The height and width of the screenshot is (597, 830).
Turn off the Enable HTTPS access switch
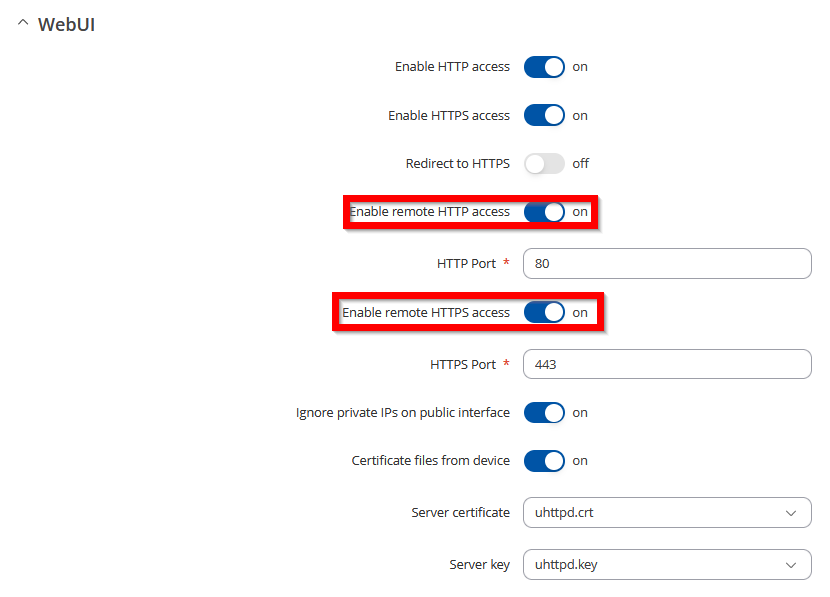coord(544,115)
